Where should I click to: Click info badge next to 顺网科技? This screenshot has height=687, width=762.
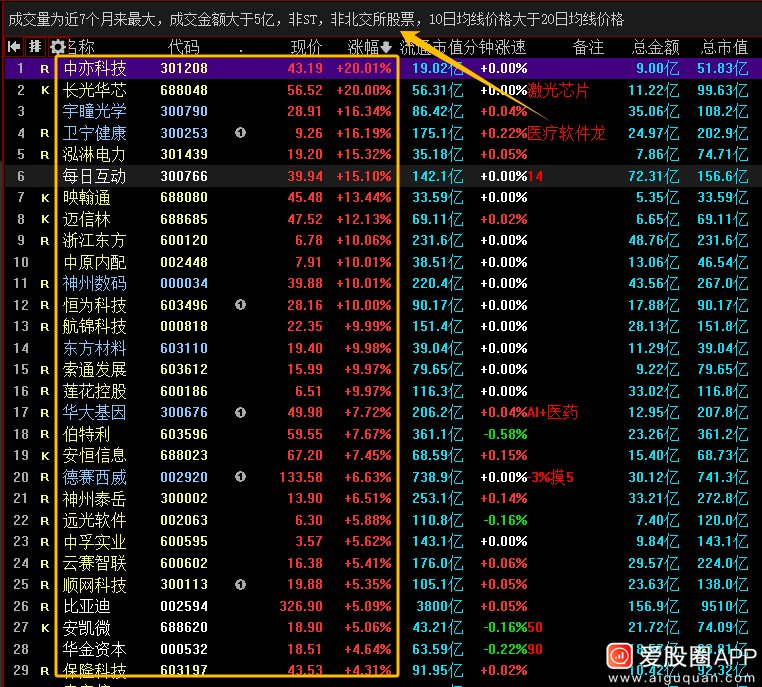coord(240,584)
